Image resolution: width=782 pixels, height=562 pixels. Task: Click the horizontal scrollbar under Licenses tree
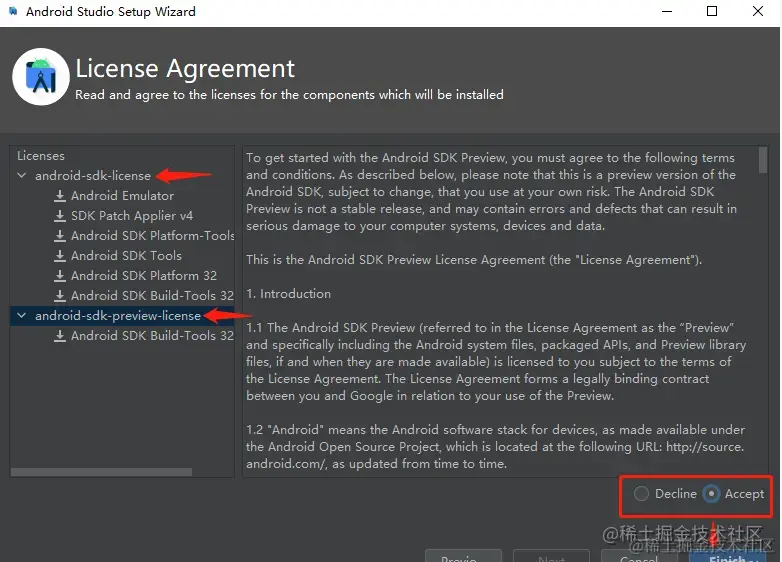click(101, 472)
